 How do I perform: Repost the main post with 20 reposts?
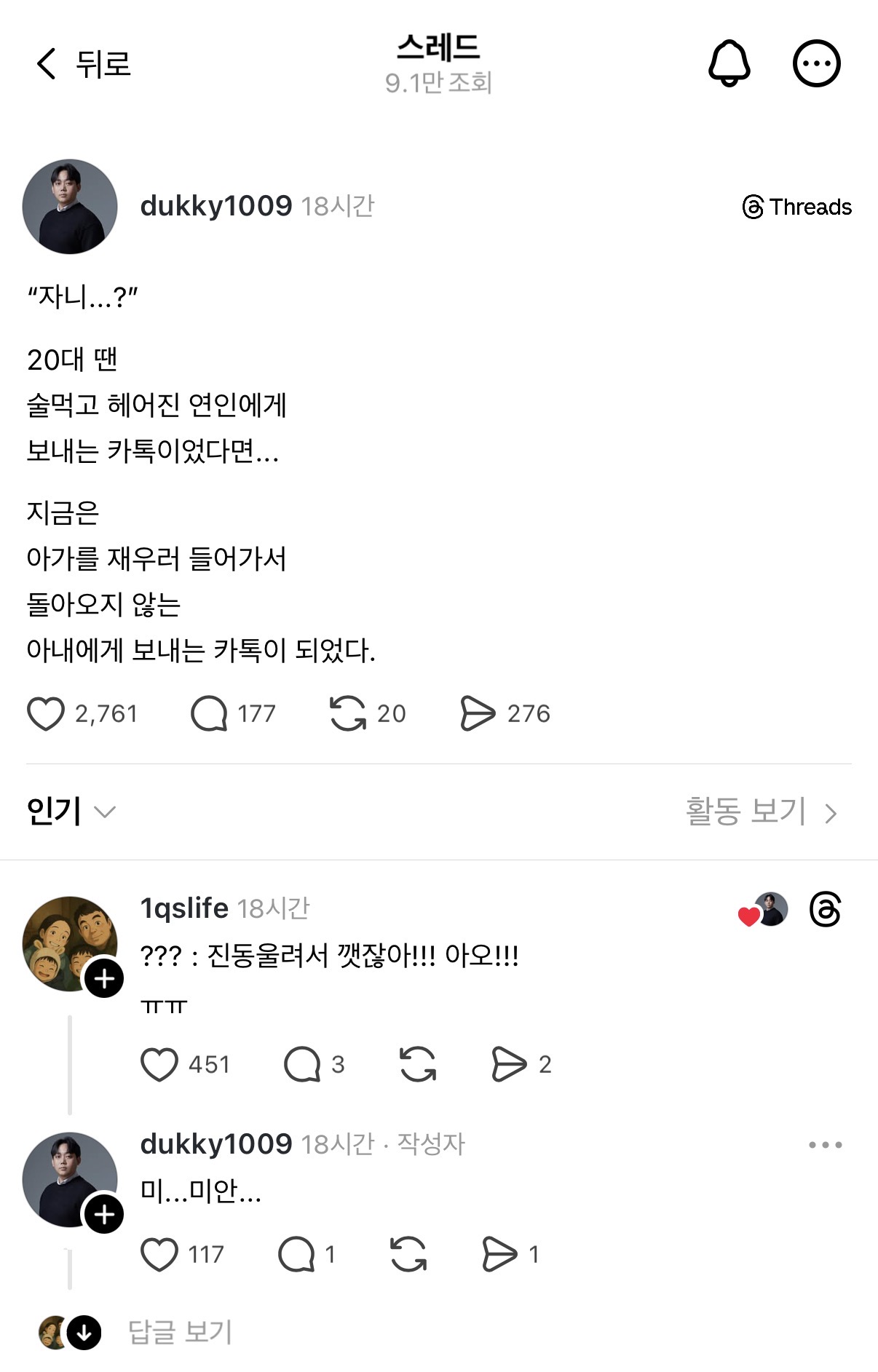[348, 713]
